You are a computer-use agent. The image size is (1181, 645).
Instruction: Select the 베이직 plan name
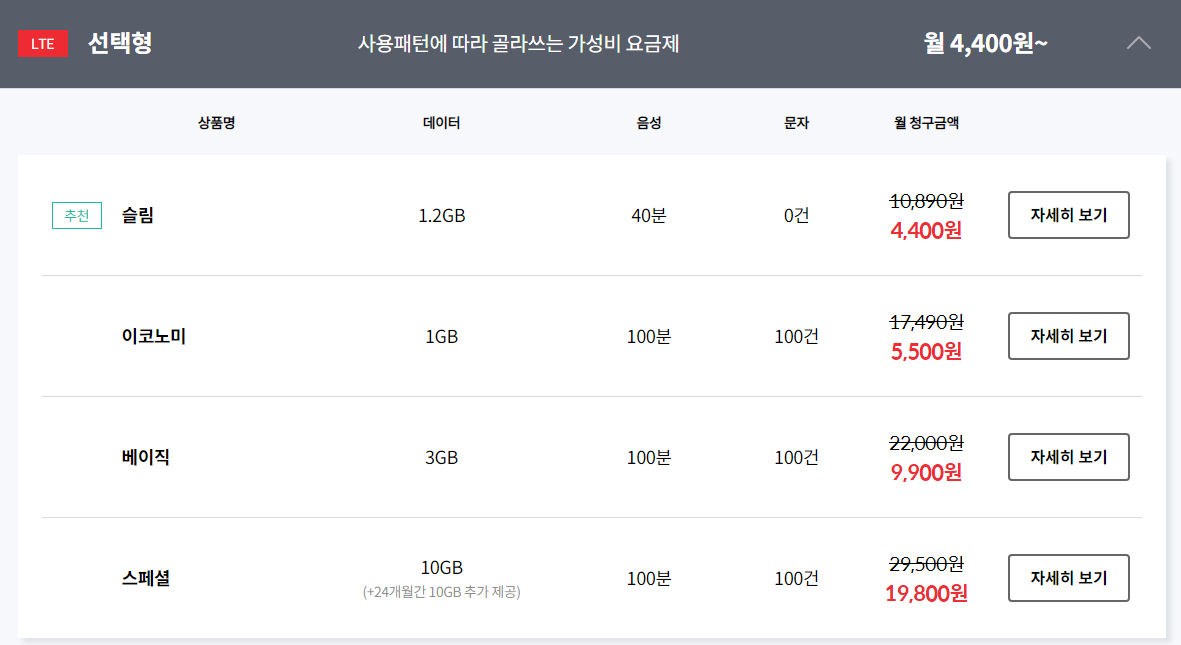point(145,457)
